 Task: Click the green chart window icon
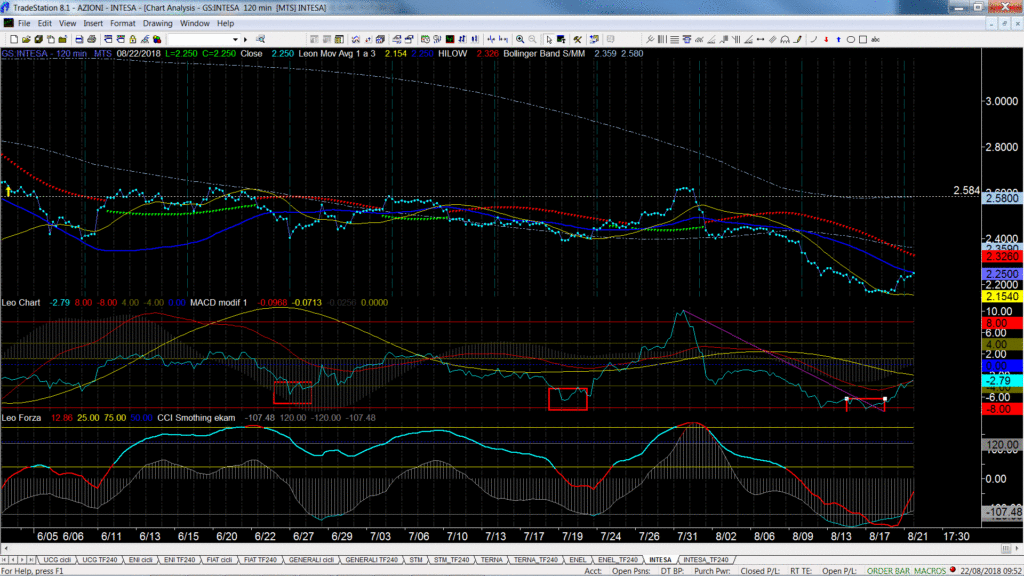[x=450, y=40]
